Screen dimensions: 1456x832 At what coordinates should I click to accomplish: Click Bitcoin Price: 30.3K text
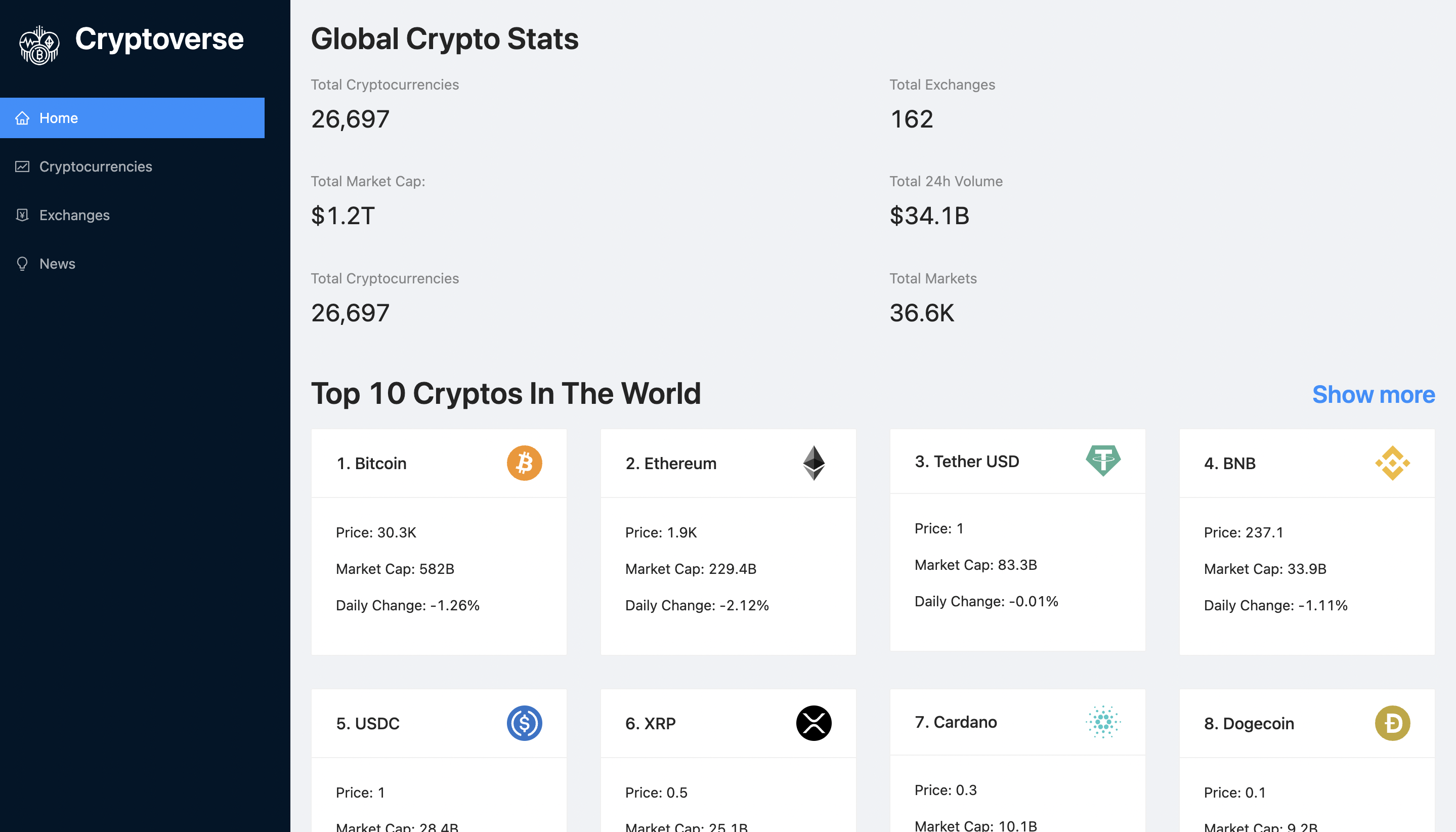coord(376,532)
